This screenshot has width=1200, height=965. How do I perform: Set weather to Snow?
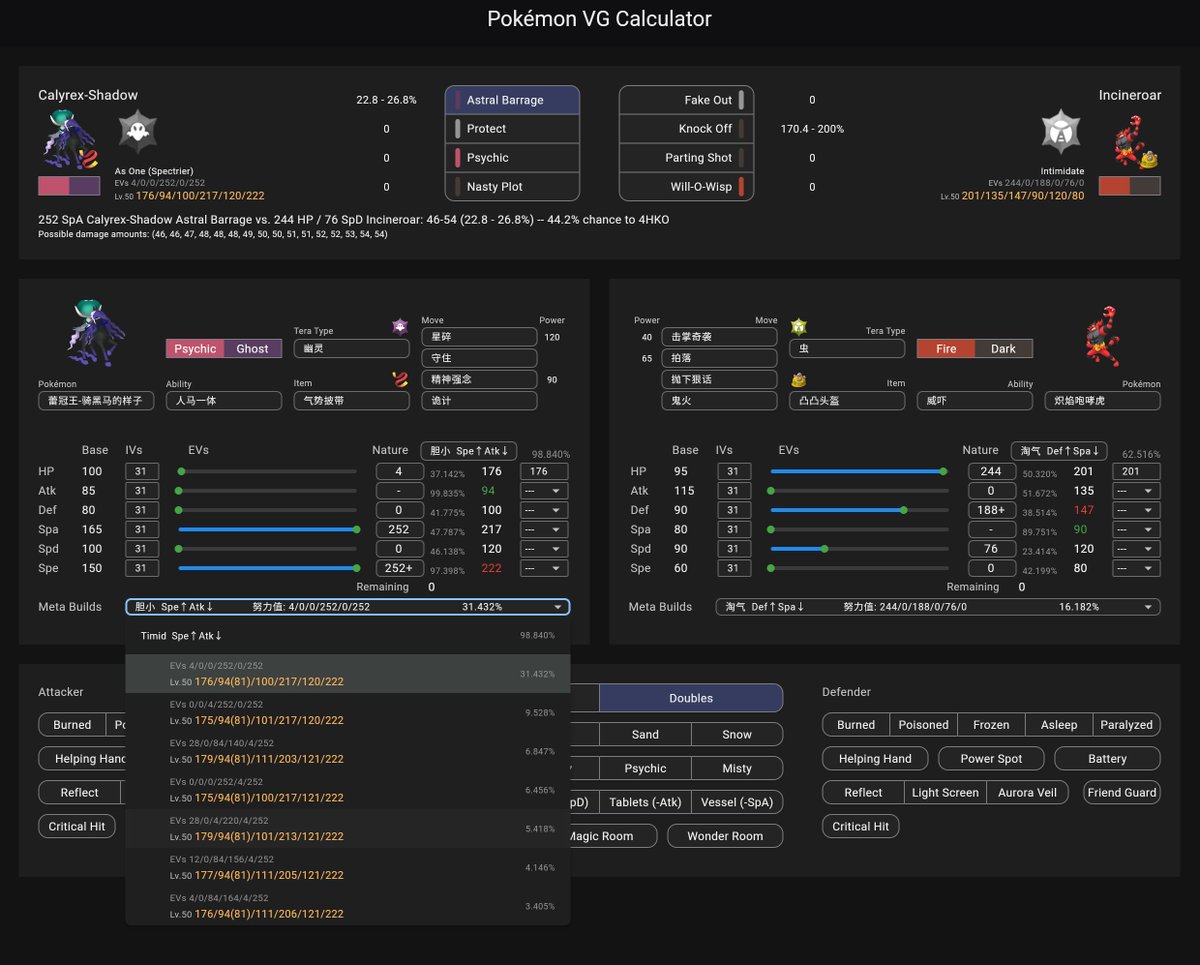pyautogui.click(x=737, y=734)
